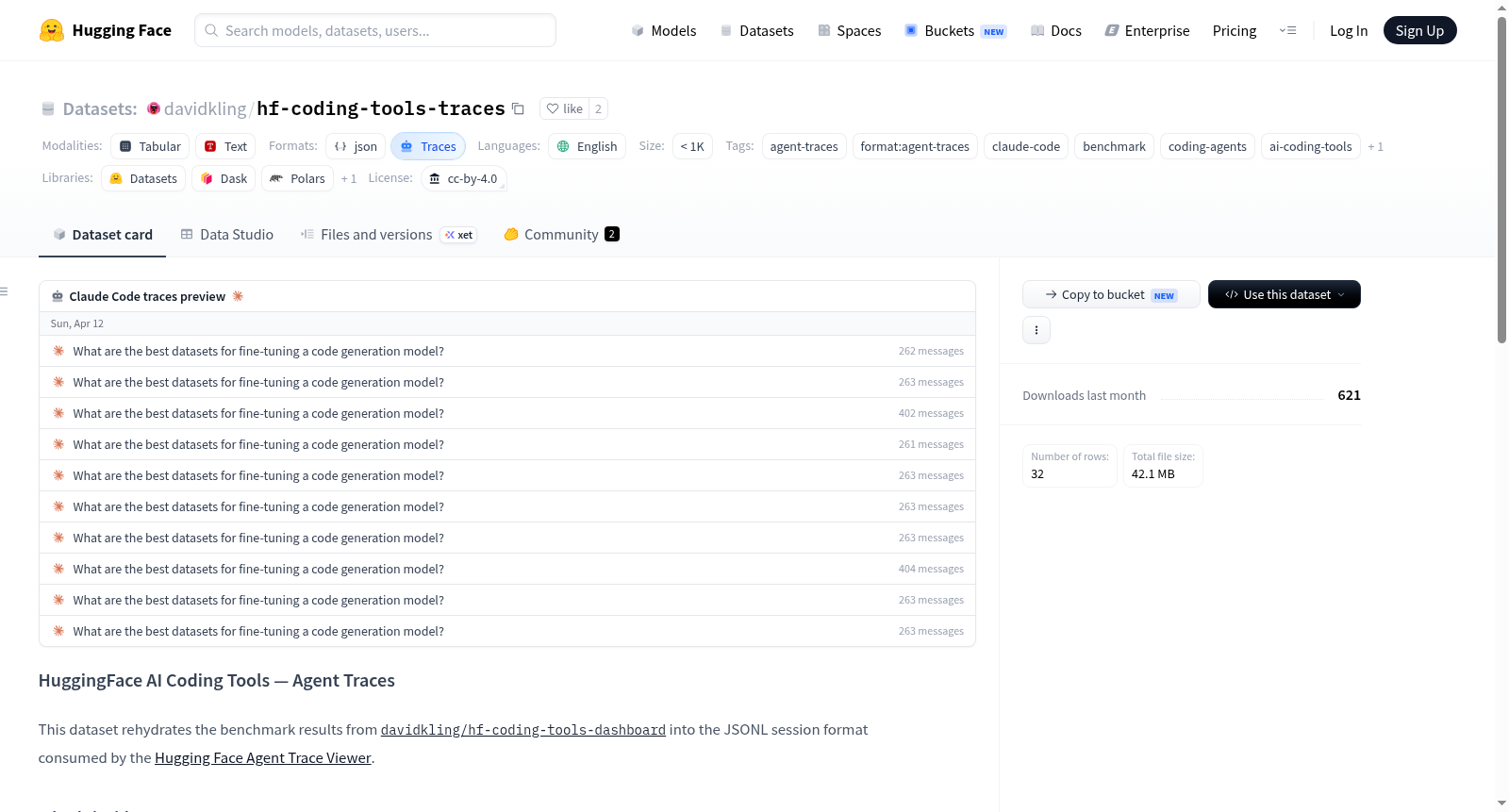Open Docs in the top navigation
Image resolution: width=1509 pixels, height=812 pixels.
pos(1056,30)
